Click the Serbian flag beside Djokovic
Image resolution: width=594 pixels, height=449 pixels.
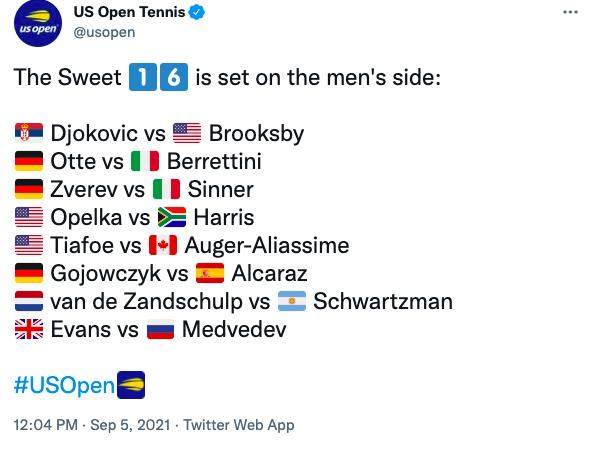click(x=29, y=133)
